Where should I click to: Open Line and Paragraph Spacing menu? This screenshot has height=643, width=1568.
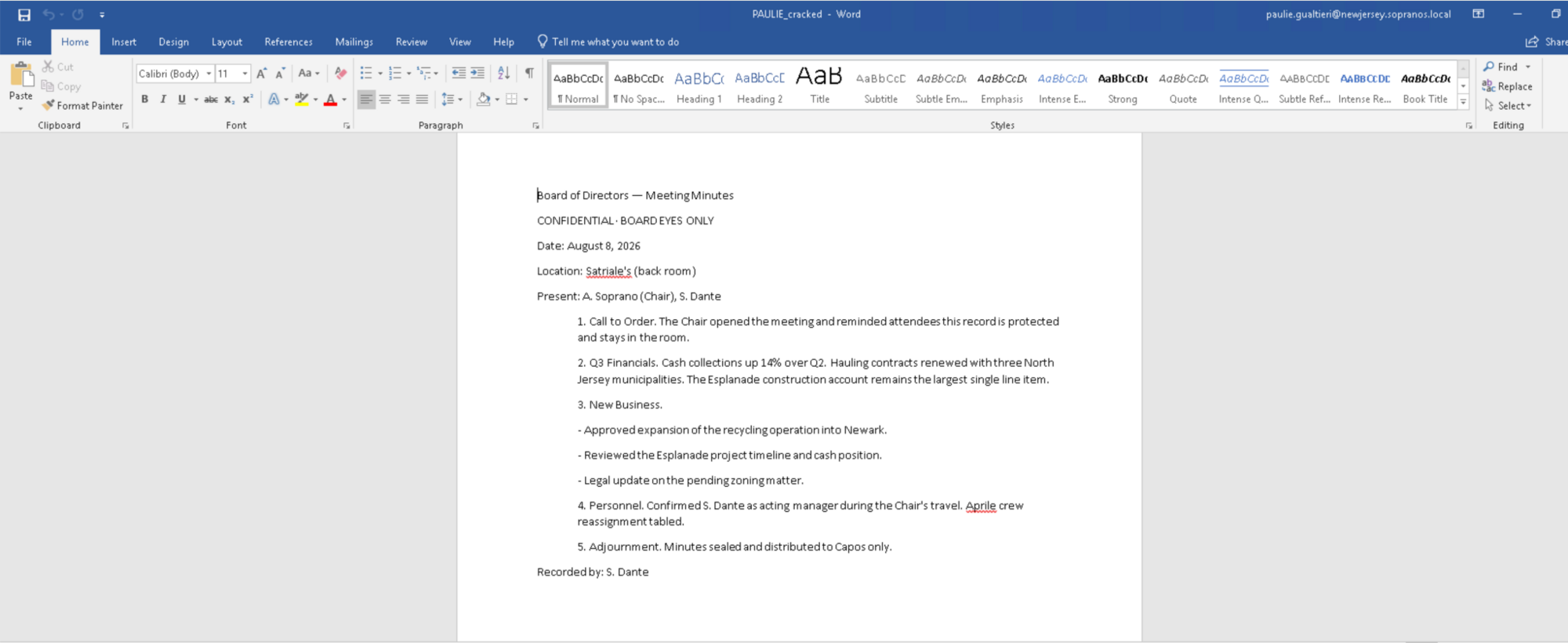tap(451, 99)
